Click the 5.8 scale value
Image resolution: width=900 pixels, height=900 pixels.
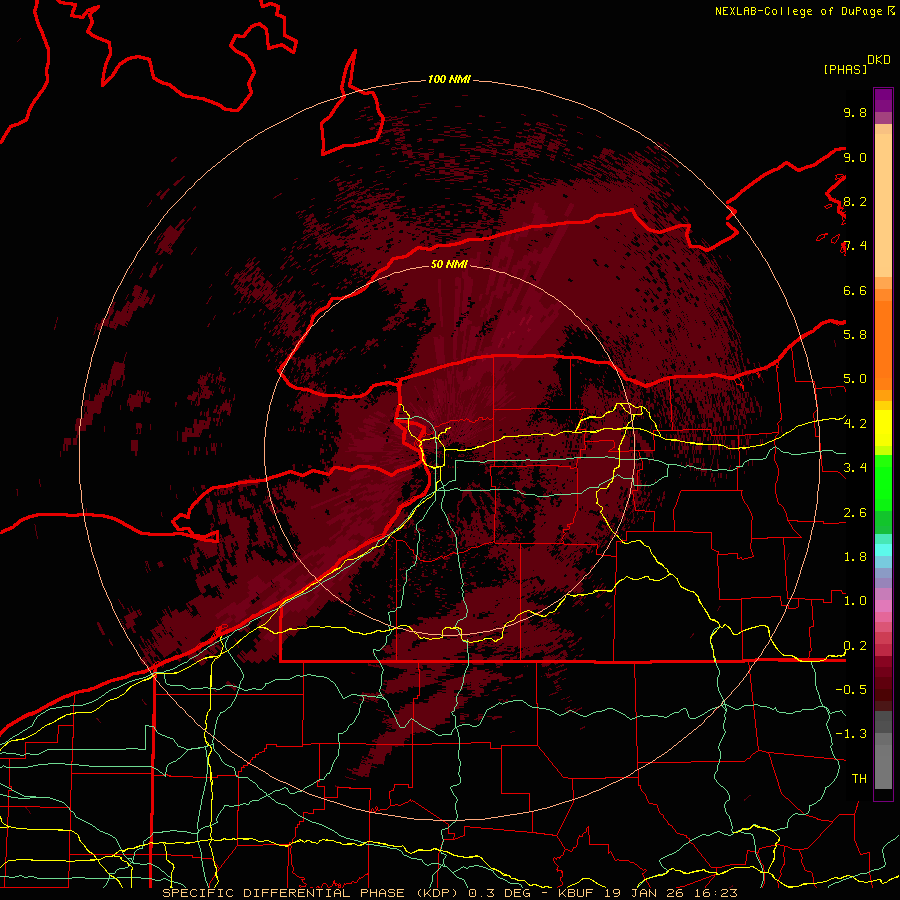click(x=855, y=335)
